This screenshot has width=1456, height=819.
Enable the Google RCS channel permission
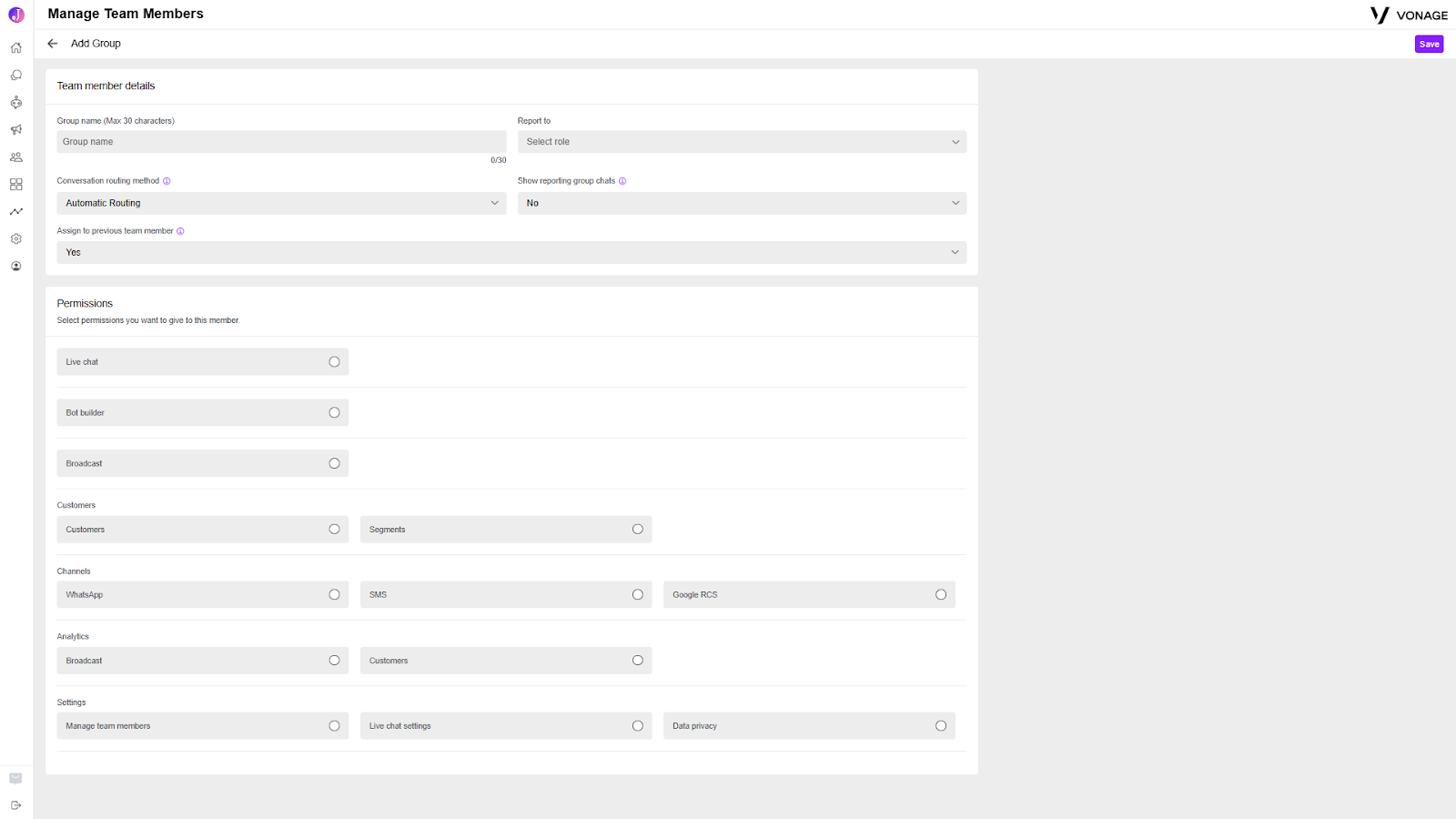tap(941, 595)
